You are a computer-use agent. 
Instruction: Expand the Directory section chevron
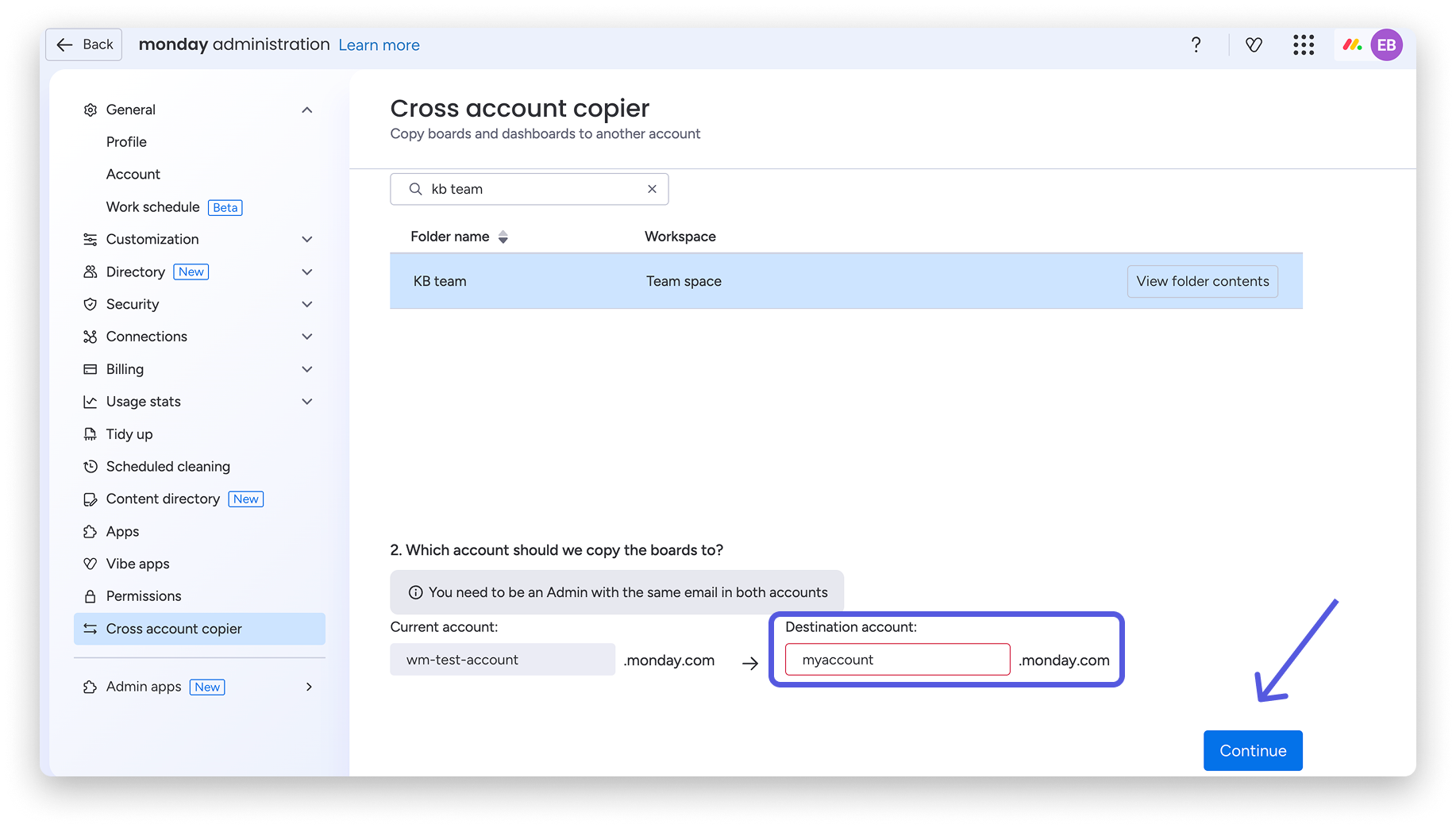click(x=307, y=272)
